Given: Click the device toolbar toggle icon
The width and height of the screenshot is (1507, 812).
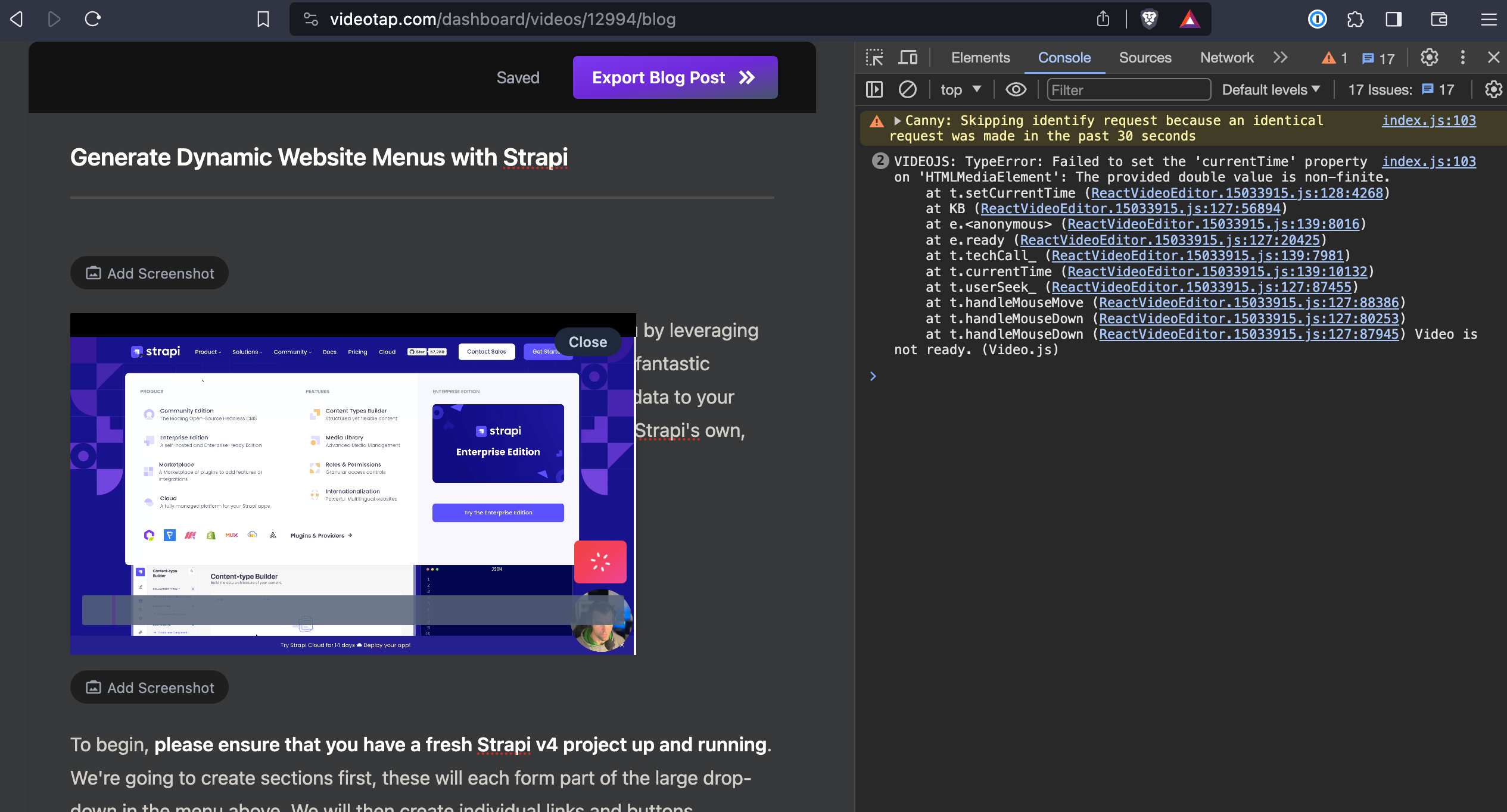Looking at the screenshot, I should pyautogui.click(x=908, y=56).
